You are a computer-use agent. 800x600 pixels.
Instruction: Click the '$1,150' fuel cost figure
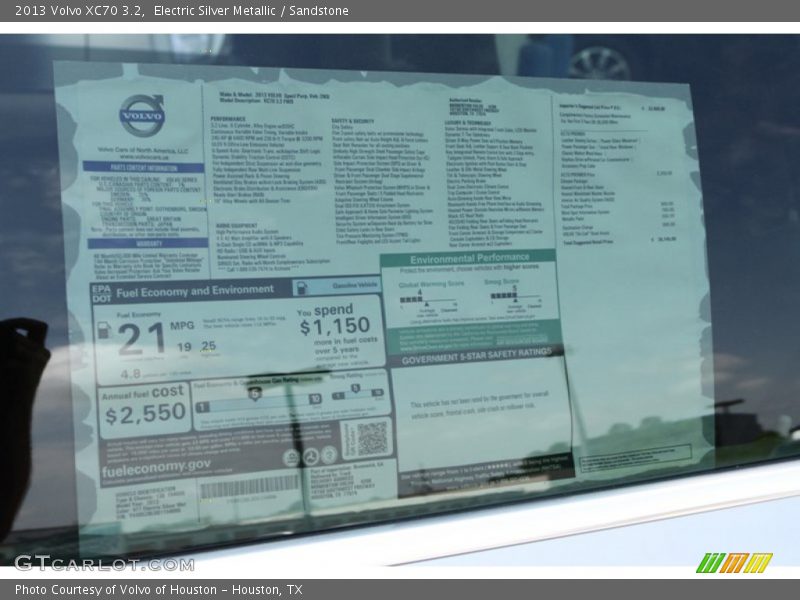[x=335, y=326]
